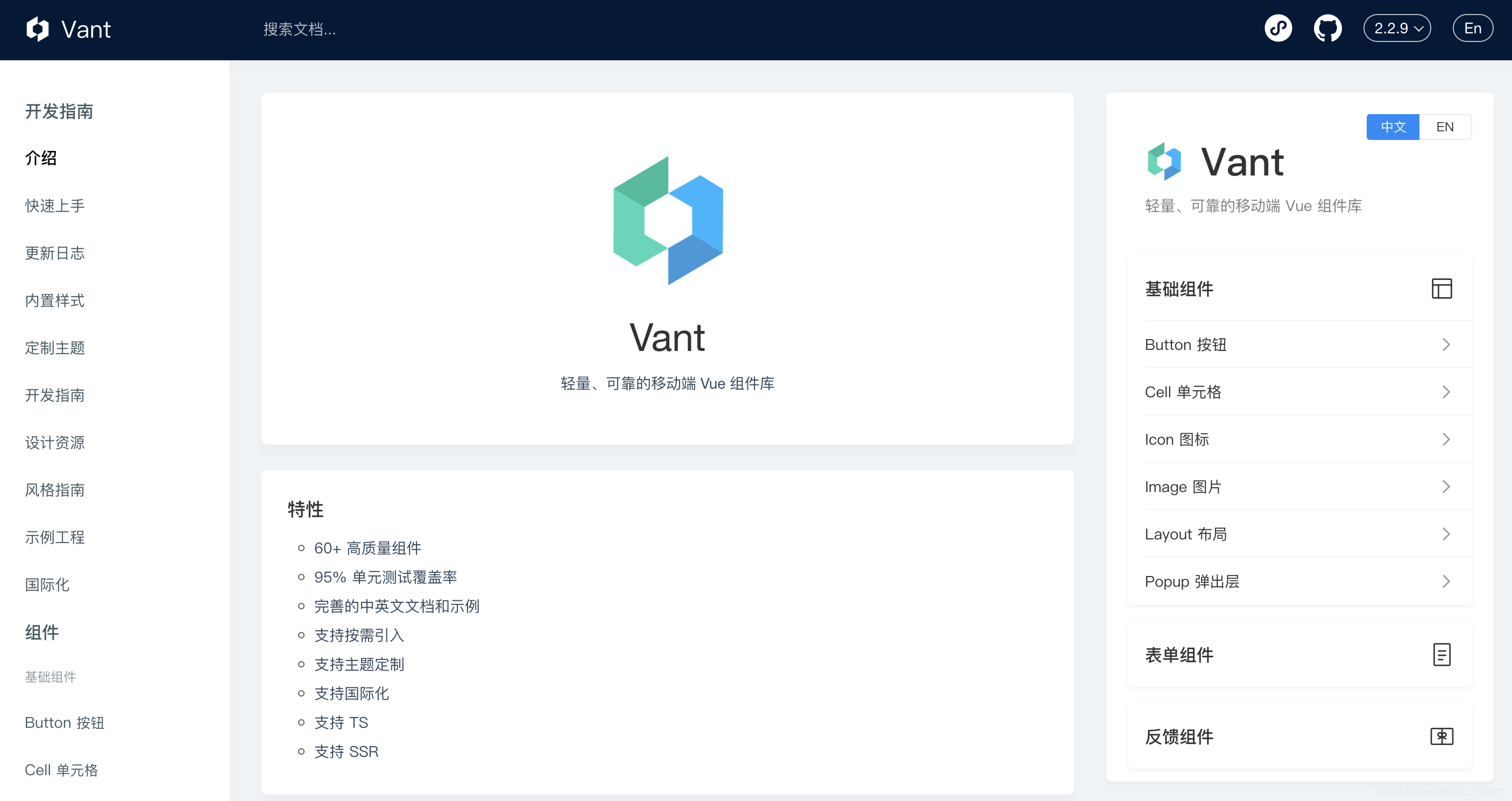Open 定制主题 in sidebar

click(54, 348)
